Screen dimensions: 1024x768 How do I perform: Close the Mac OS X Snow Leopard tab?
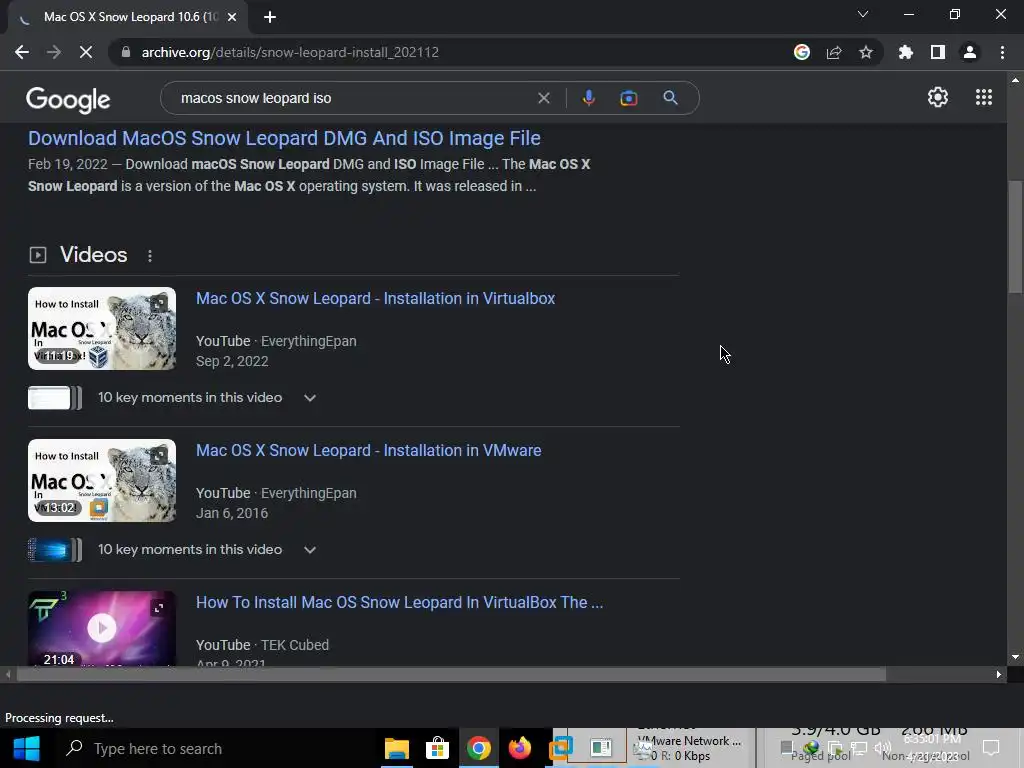coord(232,17)
